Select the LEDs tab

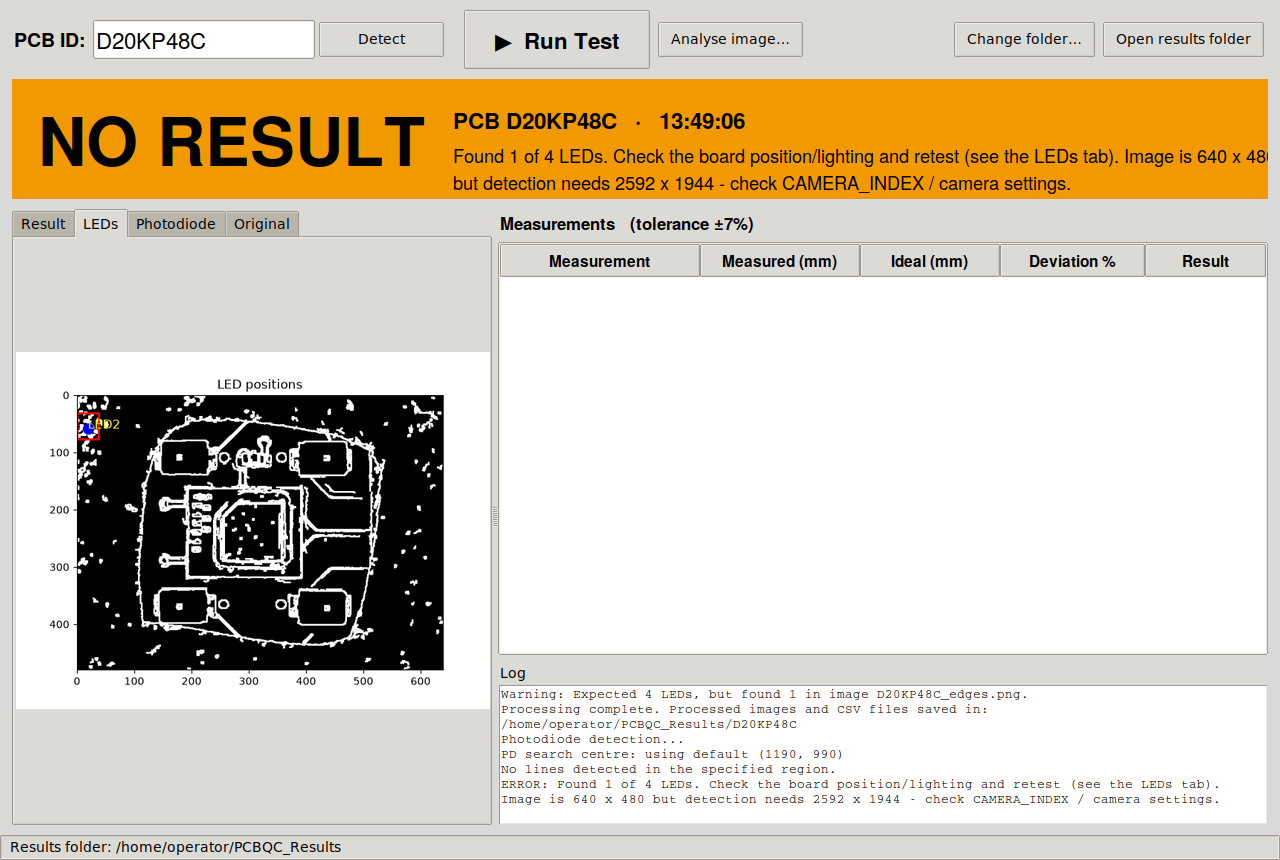[x=100, y=224]
